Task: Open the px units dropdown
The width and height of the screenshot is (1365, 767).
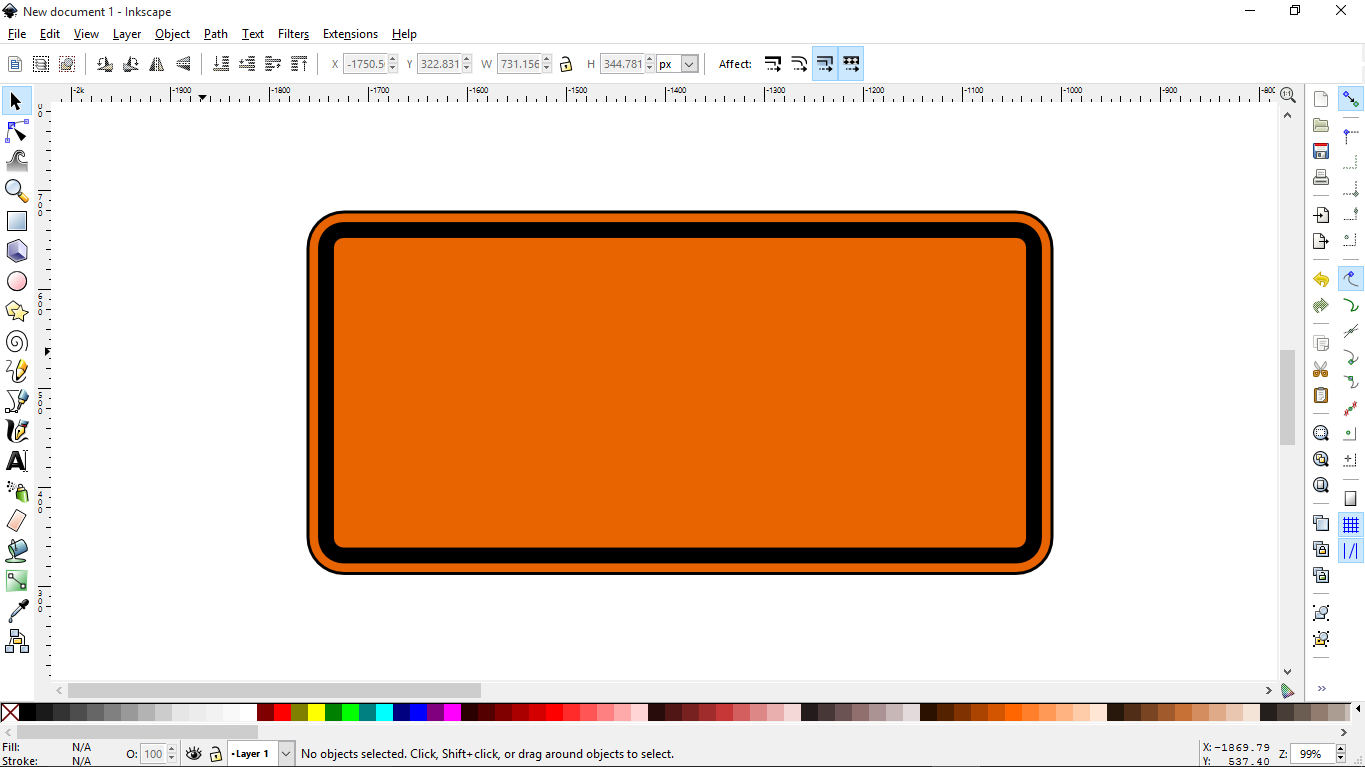Action: 689,64
